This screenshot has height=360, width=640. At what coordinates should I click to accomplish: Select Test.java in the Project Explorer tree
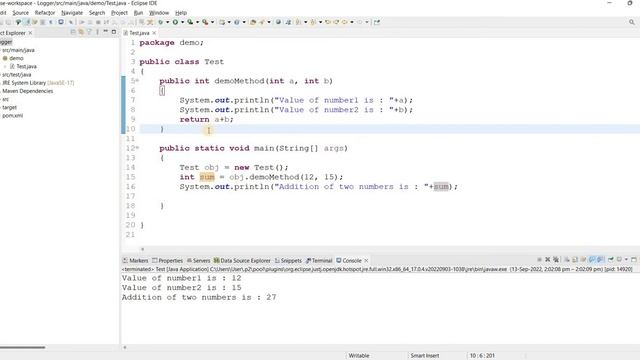pos(27,66)
